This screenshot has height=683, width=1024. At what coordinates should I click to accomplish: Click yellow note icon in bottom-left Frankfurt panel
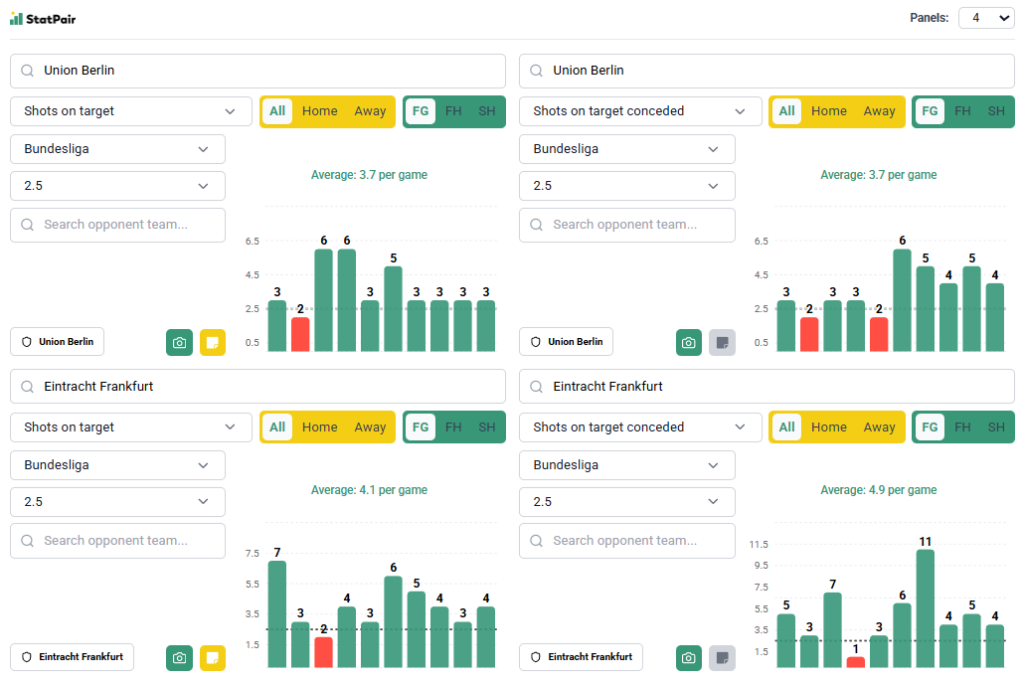(213, 658)
